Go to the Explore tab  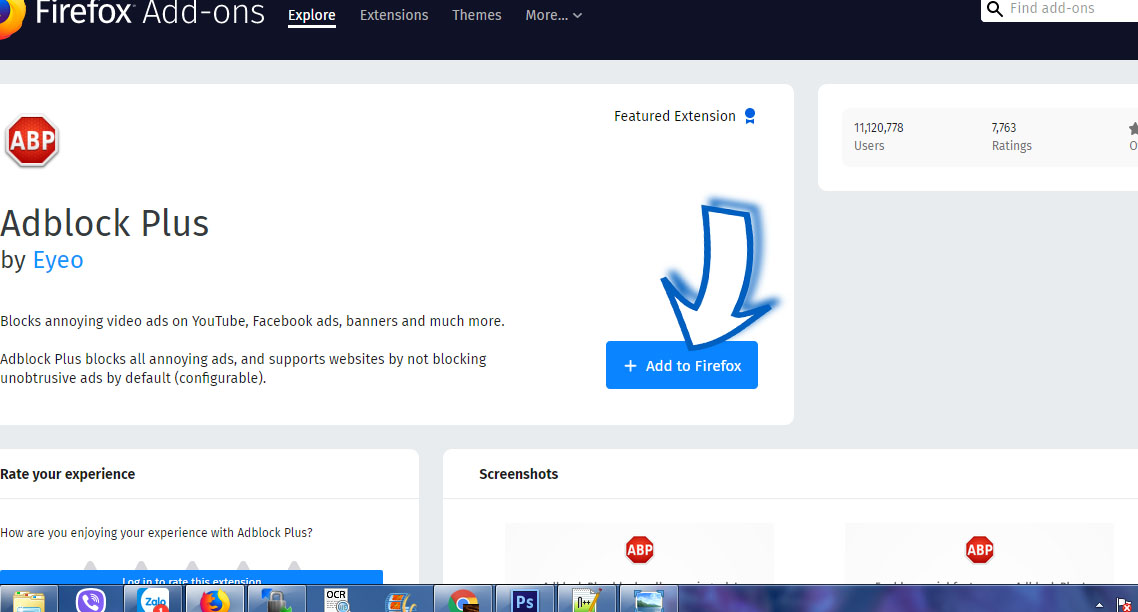[x=311, y=15]
